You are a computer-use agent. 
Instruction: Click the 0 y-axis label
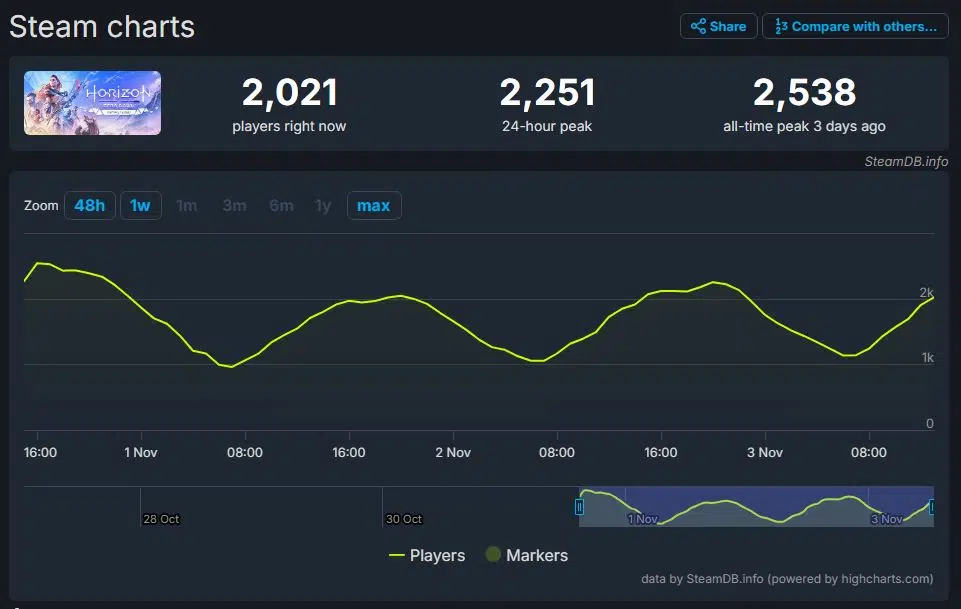(930, 423)
